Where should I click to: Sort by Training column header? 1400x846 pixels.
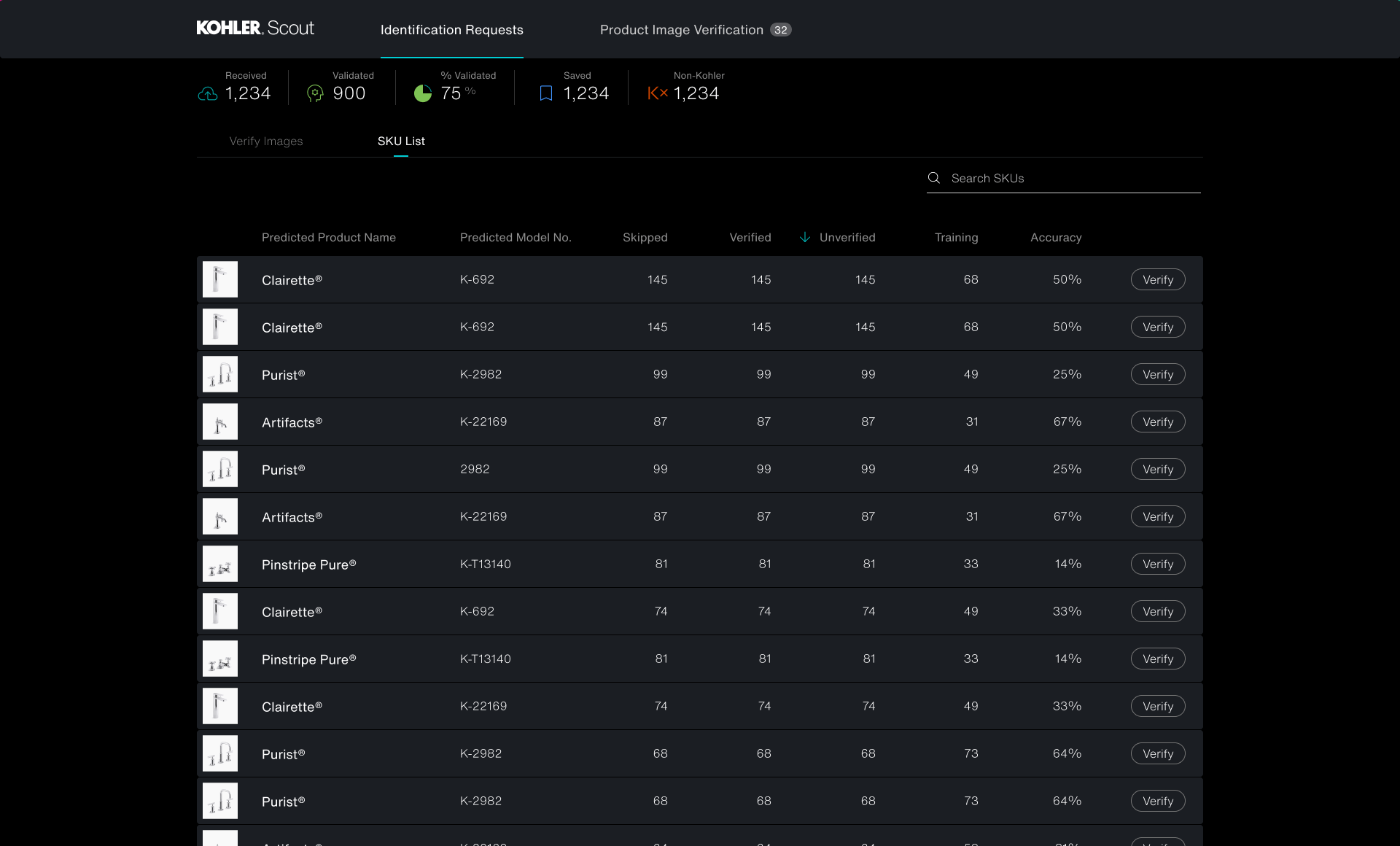point(956,238)
